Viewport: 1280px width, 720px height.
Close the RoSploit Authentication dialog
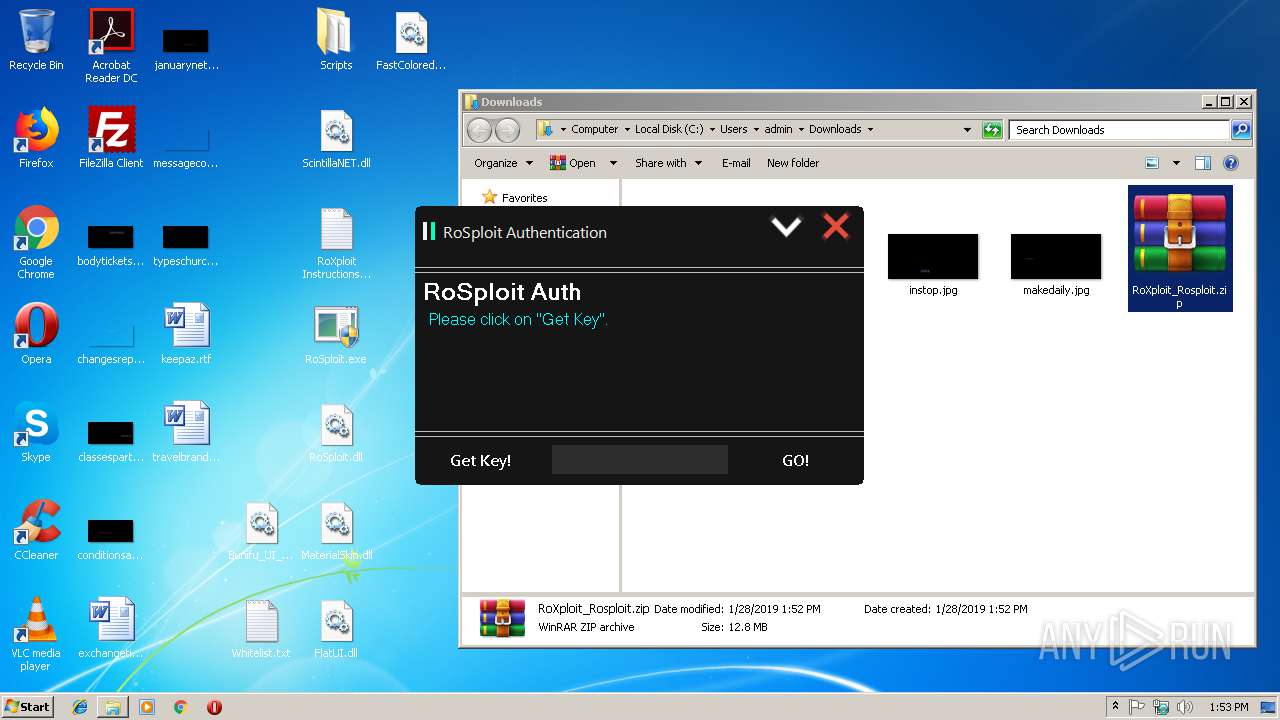tap(835, 227)
